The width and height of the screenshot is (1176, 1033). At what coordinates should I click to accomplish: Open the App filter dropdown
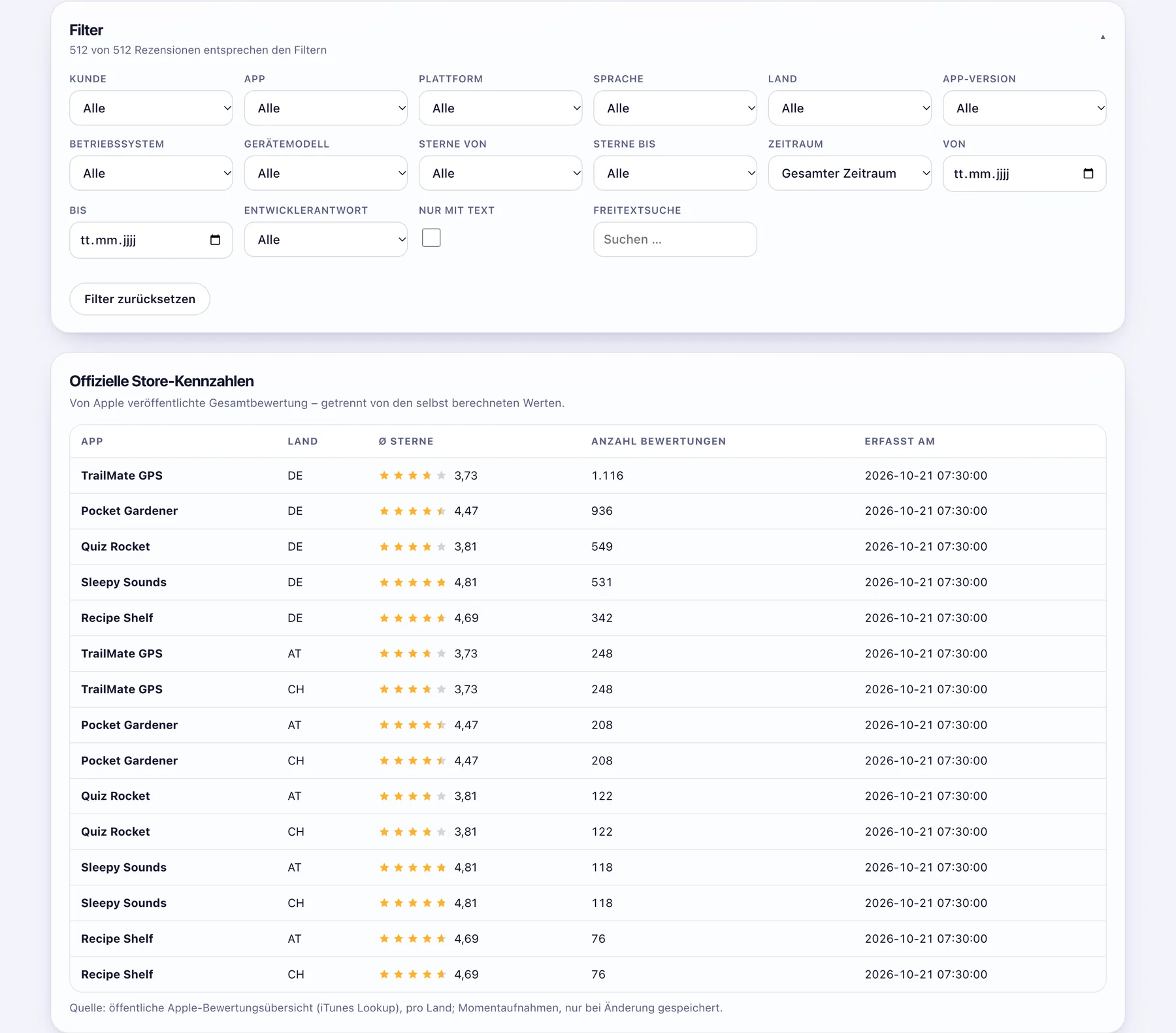click(325, 108)
